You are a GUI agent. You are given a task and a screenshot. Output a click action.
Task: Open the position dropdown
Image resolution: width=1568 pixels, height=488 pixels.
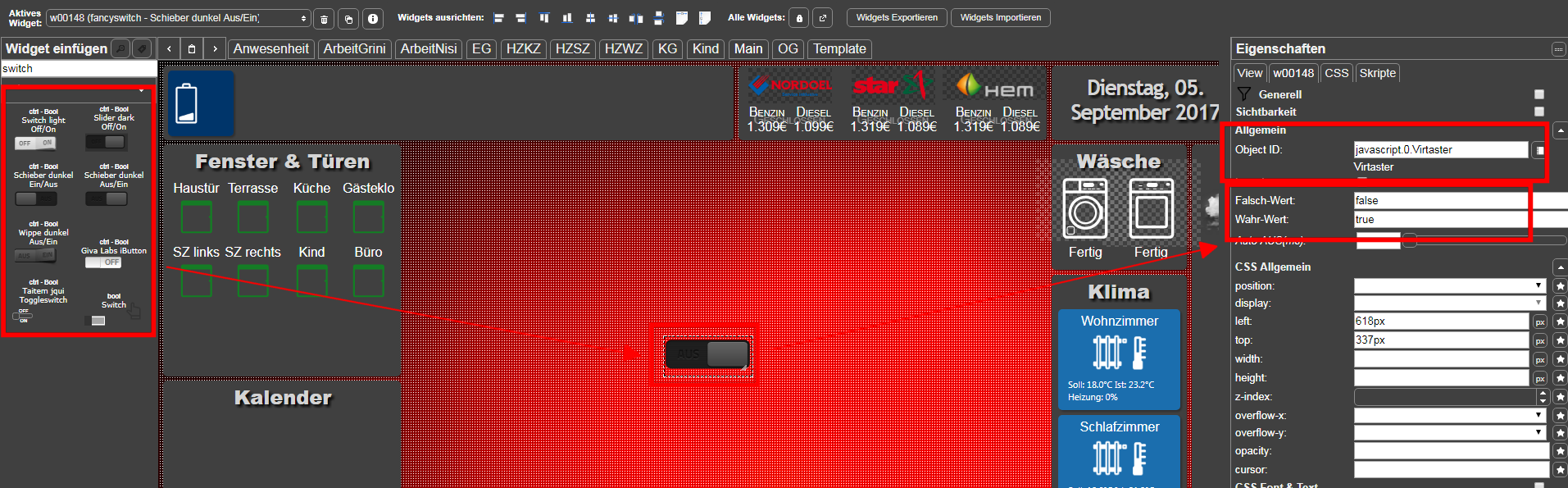click(1450, 285)
